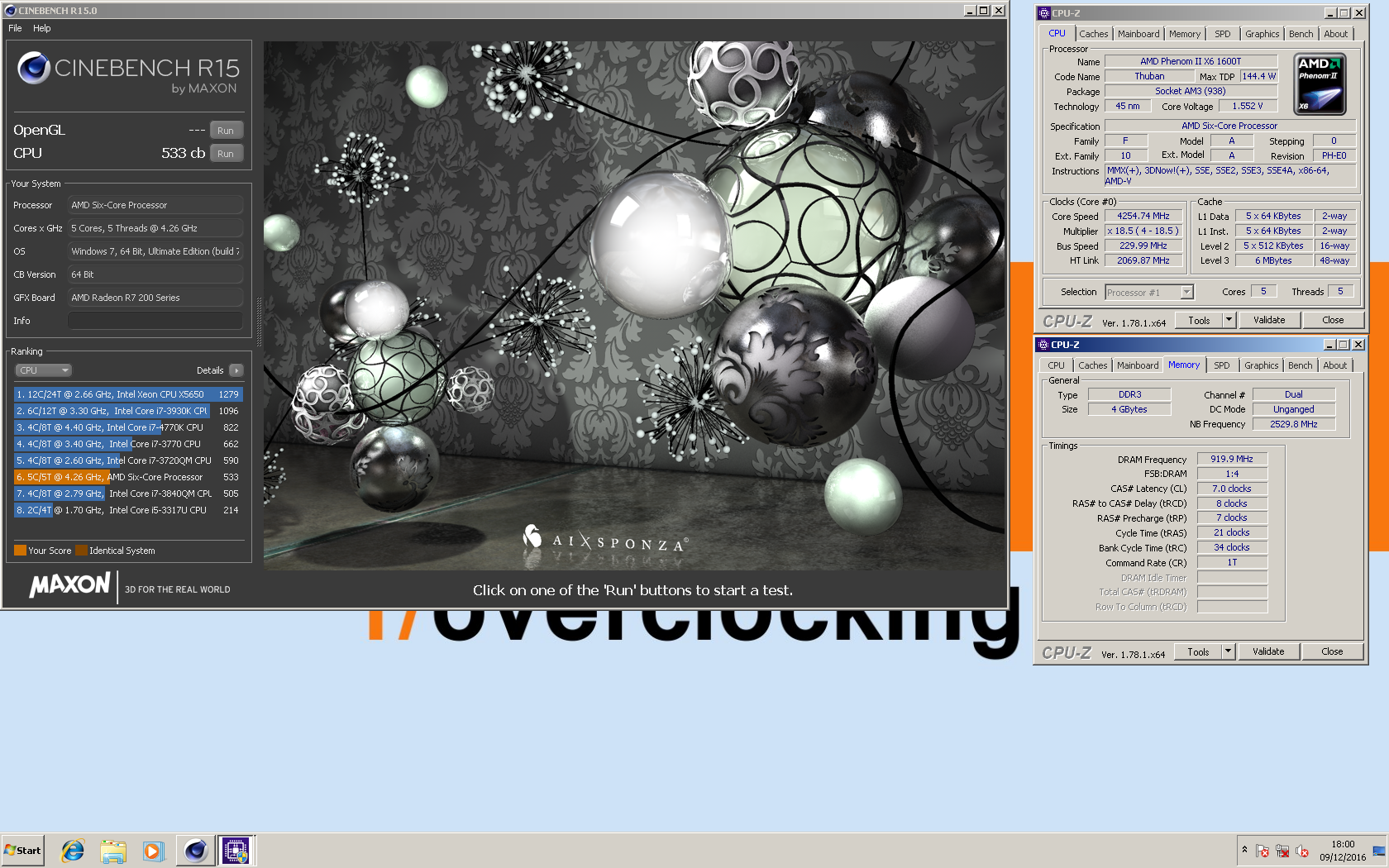Show hidden system tray icons arrow

(1244, 850)
